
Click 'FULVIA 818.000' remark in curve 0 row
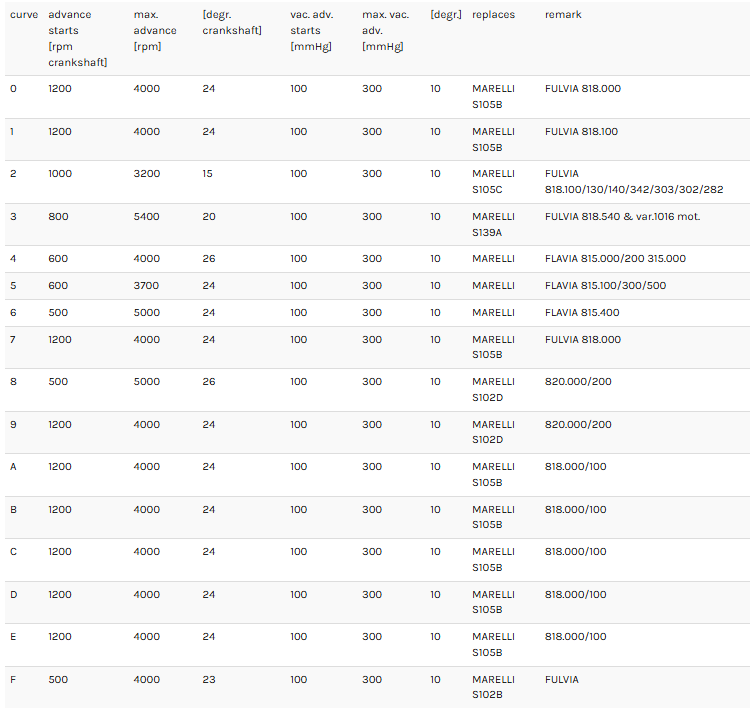click(582, 89)
